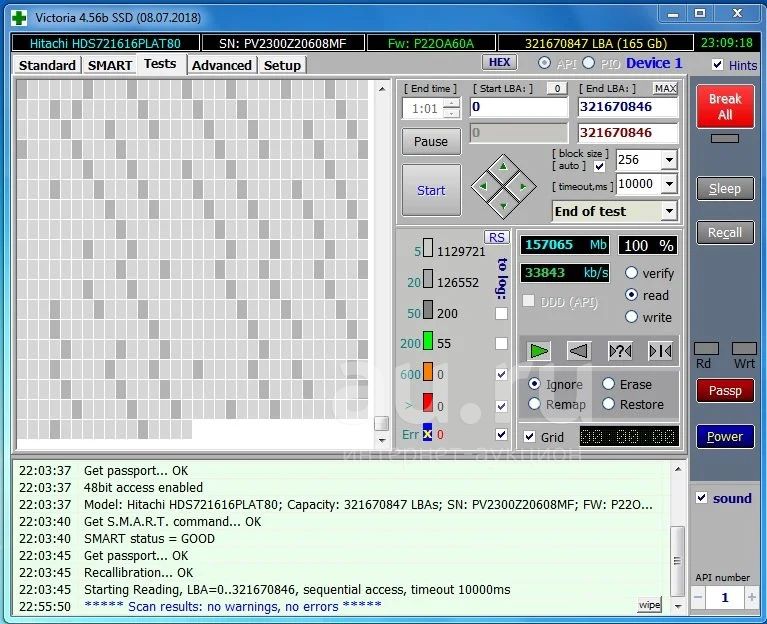Click the red Passp button
The height and width of the screenshot is (624, 767).
(x=725, y=390)
